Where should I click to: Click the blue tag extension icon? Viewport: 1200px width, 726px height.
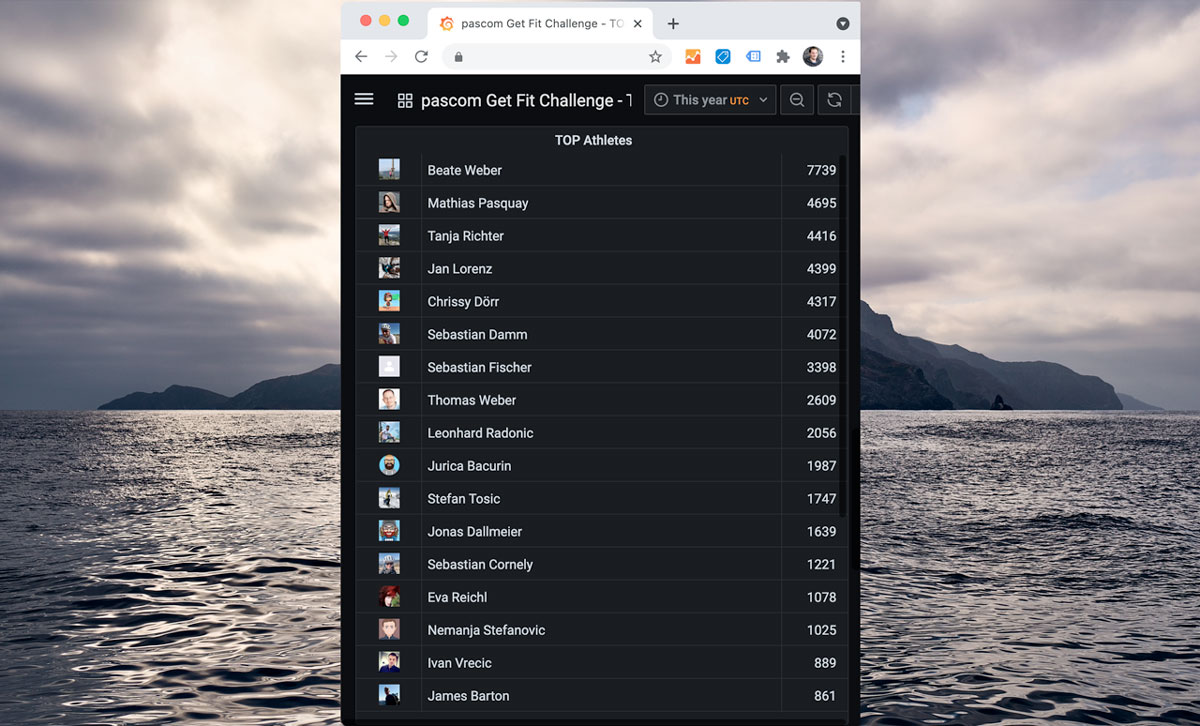point(723,57)
